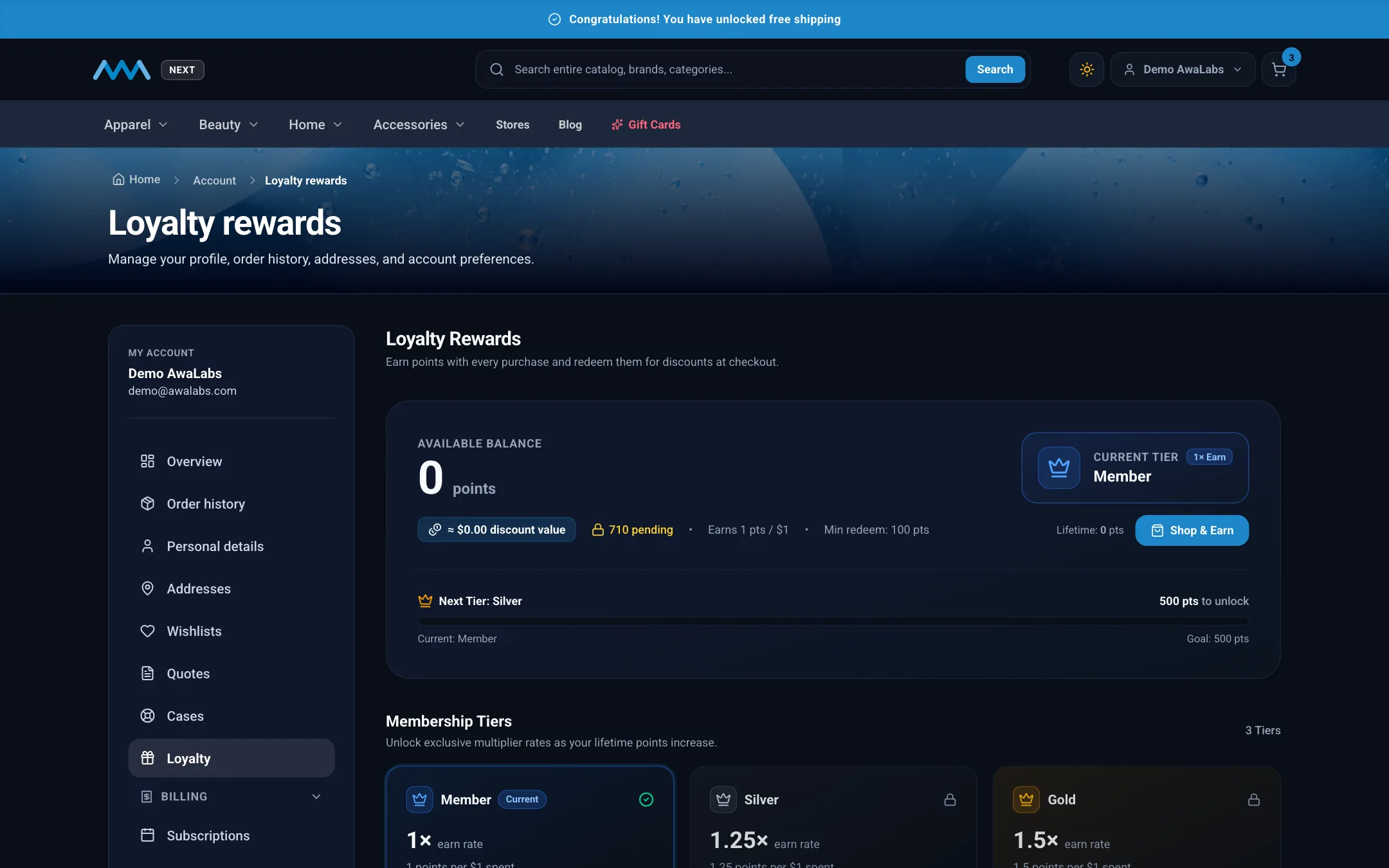This screenshot has height=868, width=1389.
Task: Expand the Accessories menu
Action: [x=419, y=125]
